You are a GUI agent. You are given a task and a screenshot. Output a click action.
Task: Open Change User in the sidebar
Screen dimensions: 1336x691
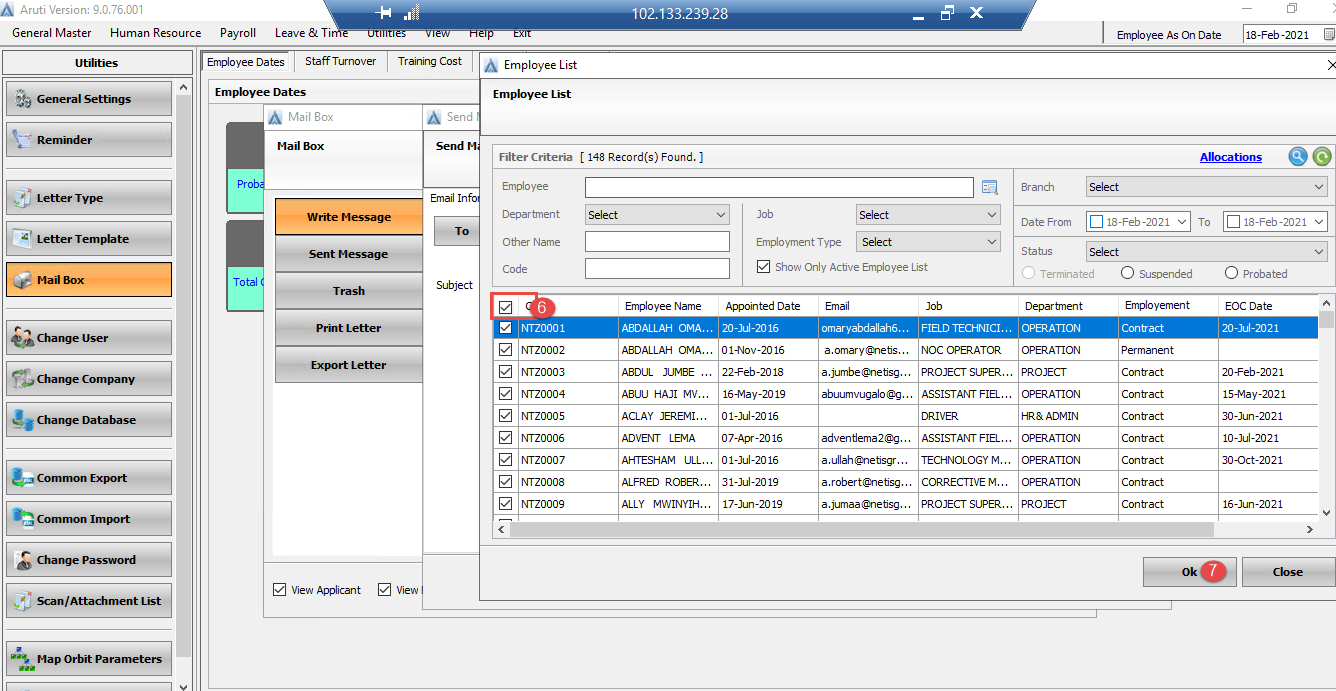(x=88, y=338)
